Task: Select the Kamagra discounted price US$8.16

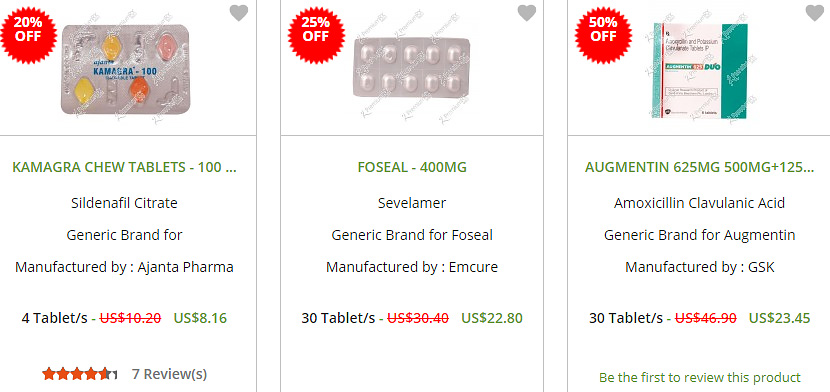Action: [200, 318]
